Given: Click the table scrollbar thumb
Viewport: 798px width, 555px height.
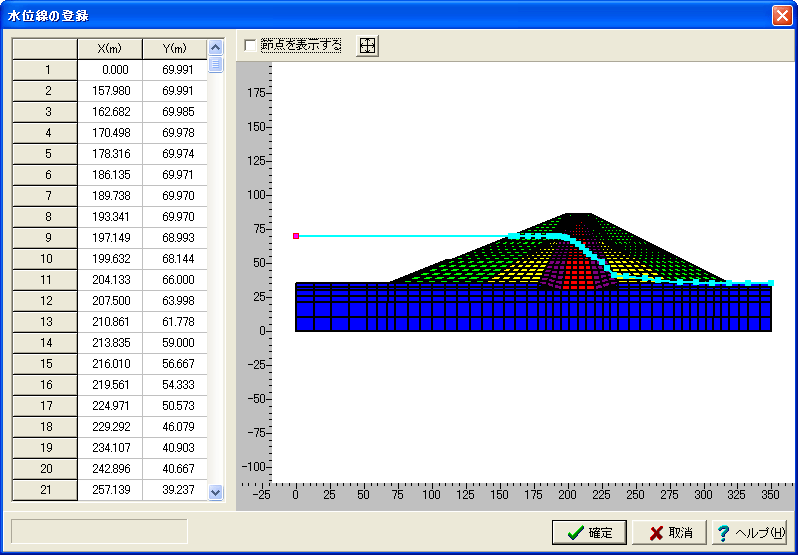Looking at the screenshot, I should (216, 64).
